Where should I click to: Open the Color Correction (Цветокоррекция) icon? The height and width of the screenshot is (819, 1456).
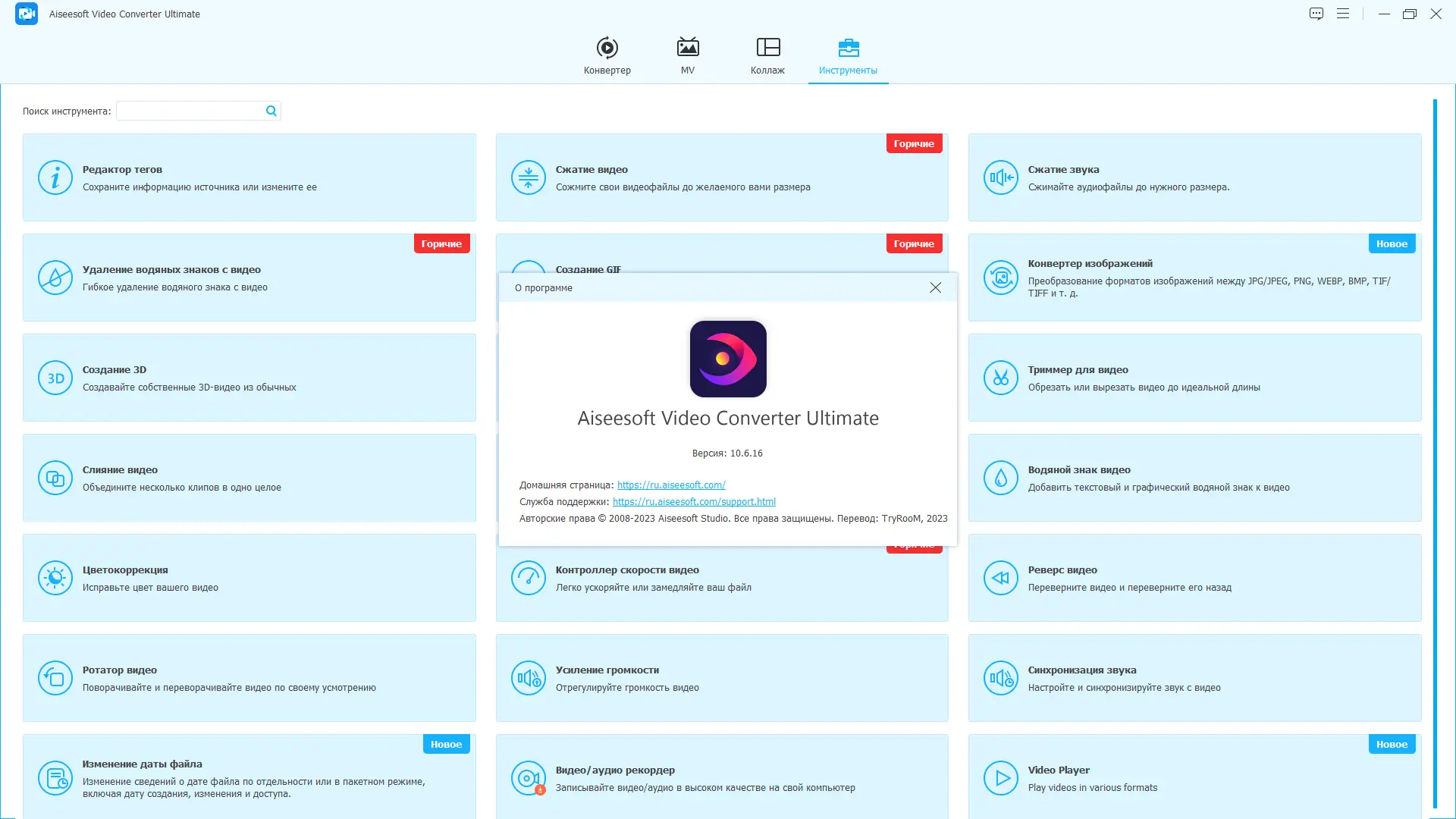(55, 578)
